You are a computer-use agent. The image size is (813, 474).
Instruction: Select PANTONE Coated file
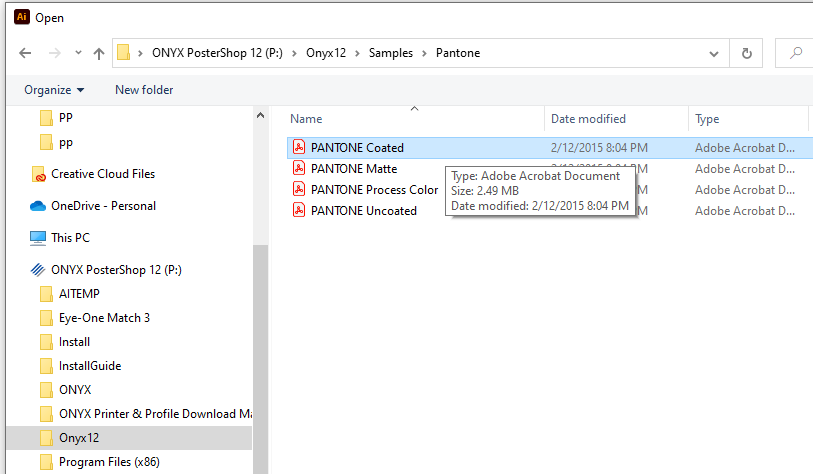pos(357,148)
